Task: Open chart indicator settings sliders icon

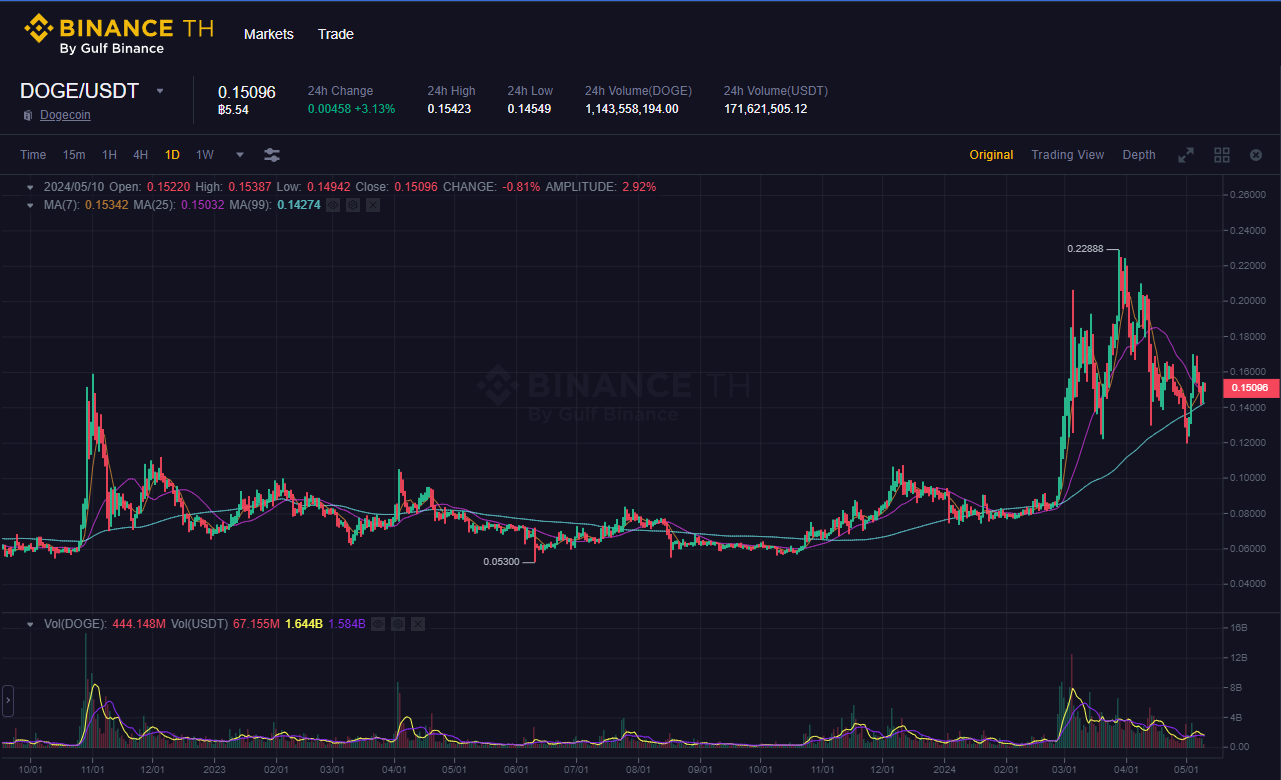Action: 272,155
